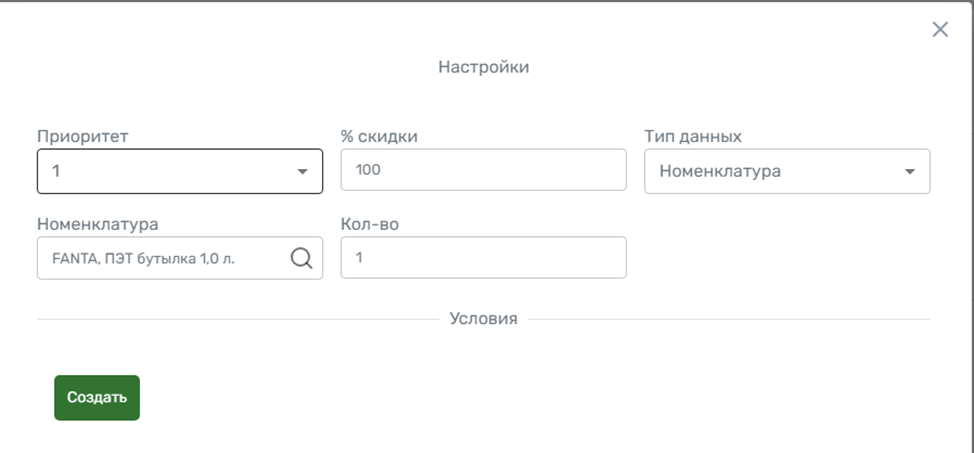Expand the Тип данных dropdown arrow
974x453 pixels.
coord(910,172)
